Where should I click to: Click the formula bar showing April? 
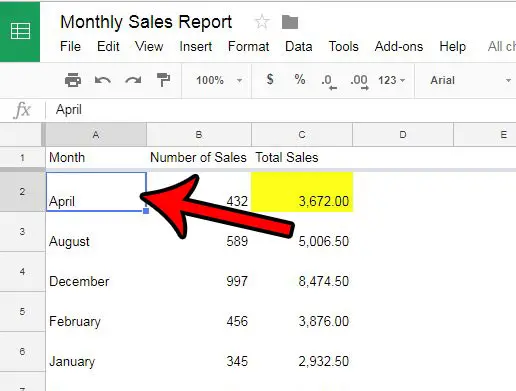pyautogui.click(x=280, y=110)
